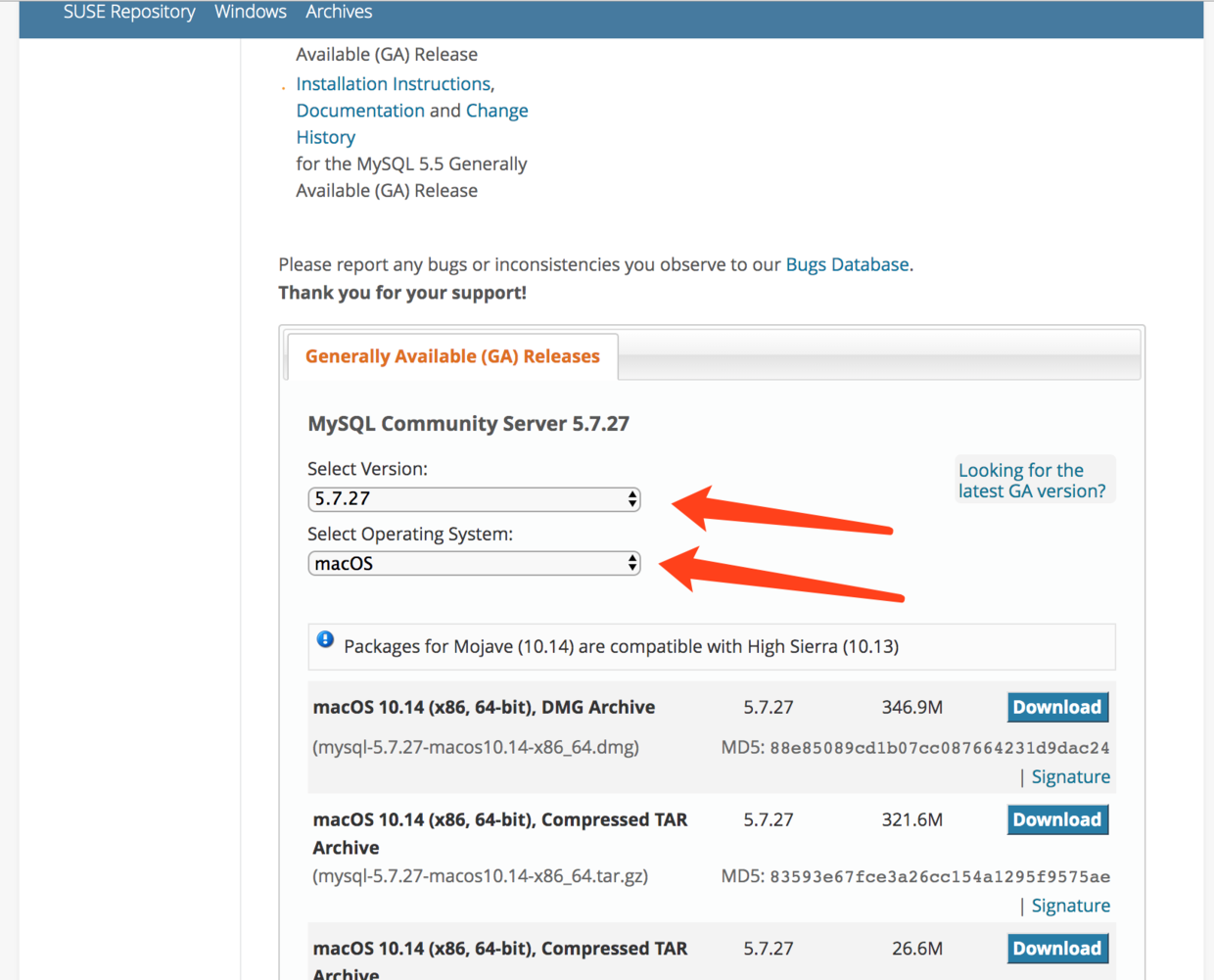
Task: Click Looking for the latest GA version link
Action: 1032,481
